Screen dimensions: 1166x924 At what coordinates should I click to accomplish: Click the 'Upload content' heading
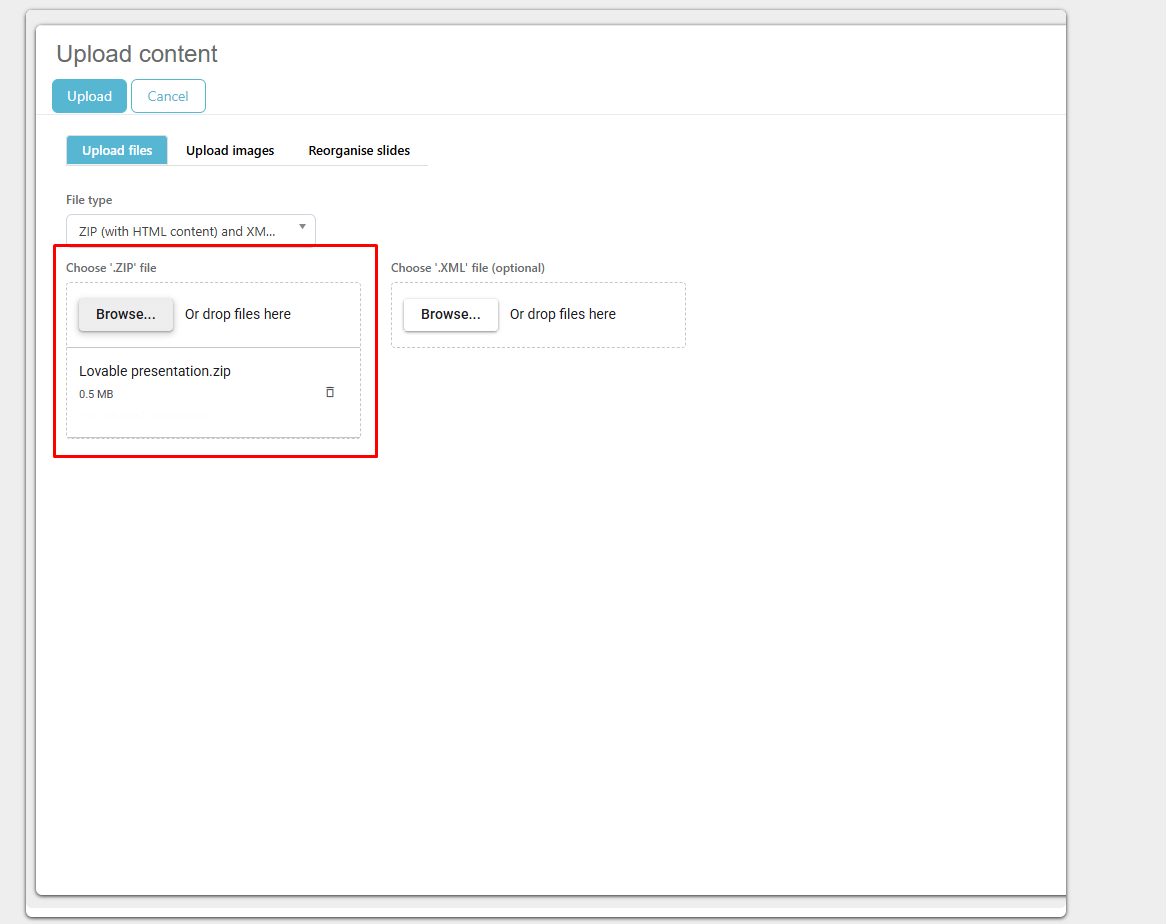[x=137, y=54]
